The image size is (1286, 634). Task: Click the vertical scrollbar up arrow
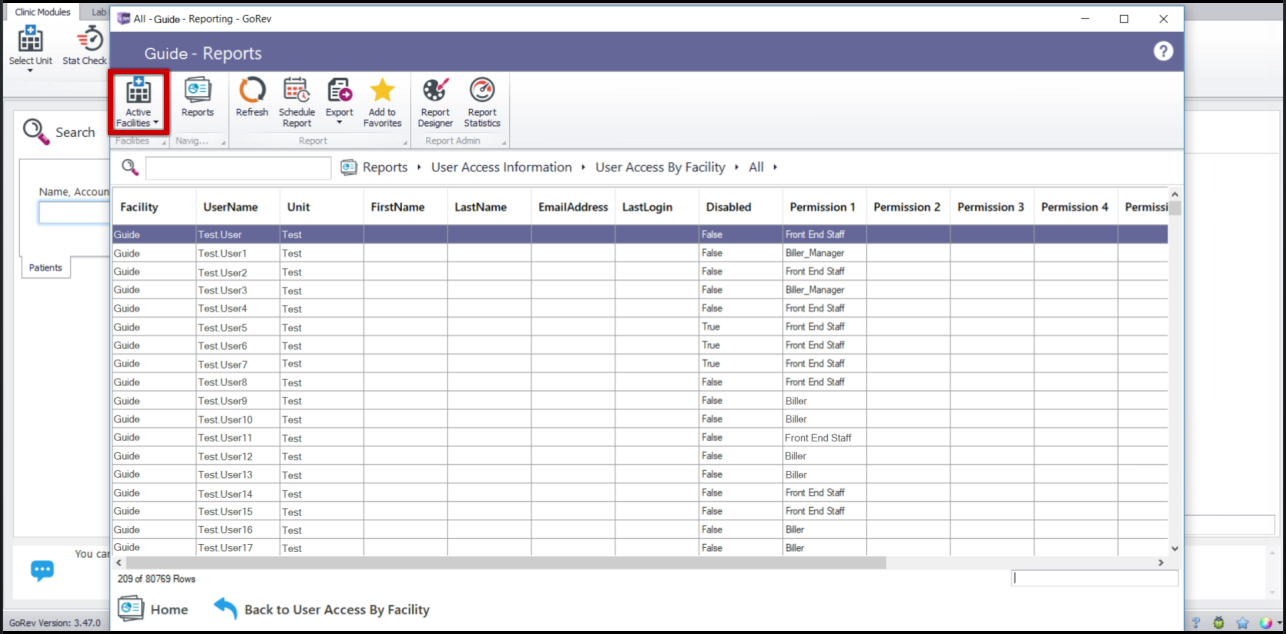(x=1175, y=194)
